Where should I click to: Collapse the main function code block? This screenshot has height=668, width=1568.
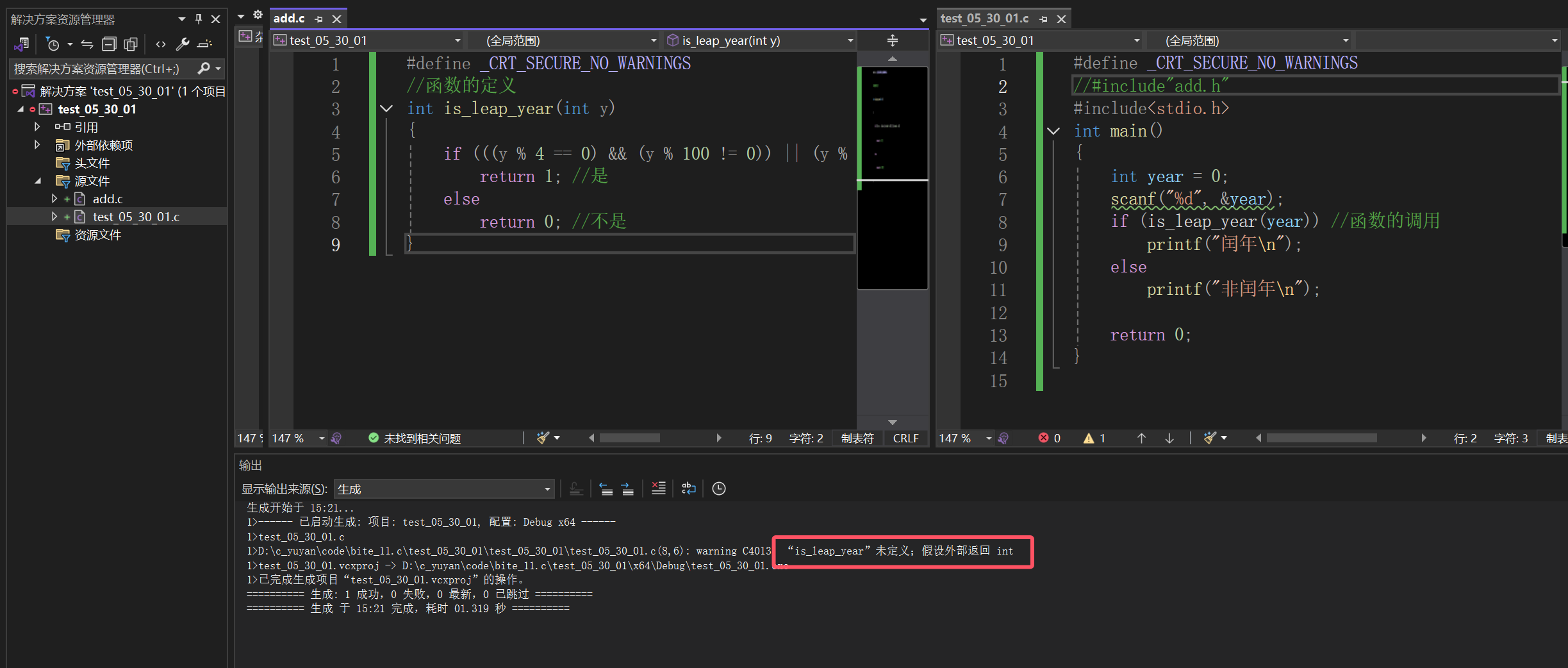click(x=1053, y=131)
